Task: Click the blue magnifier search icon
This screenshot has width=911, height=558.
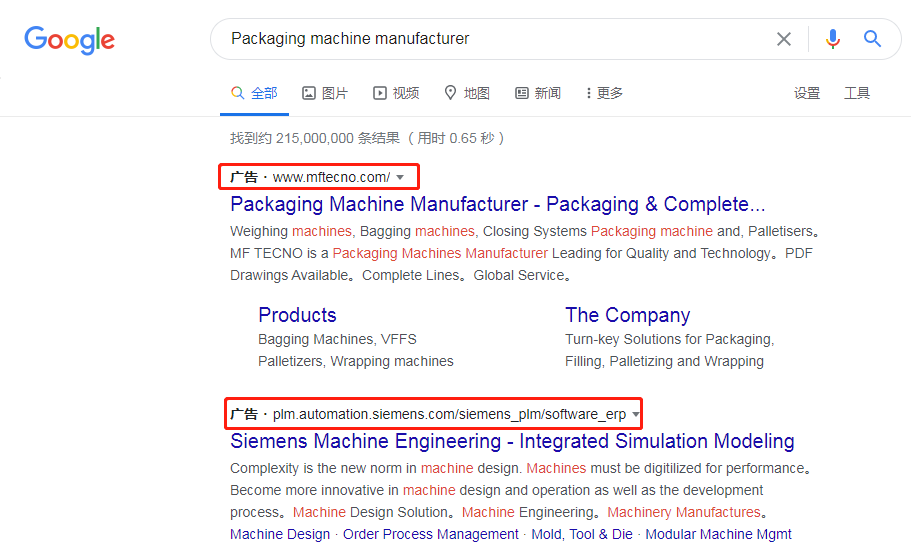Action: (872, 39)
